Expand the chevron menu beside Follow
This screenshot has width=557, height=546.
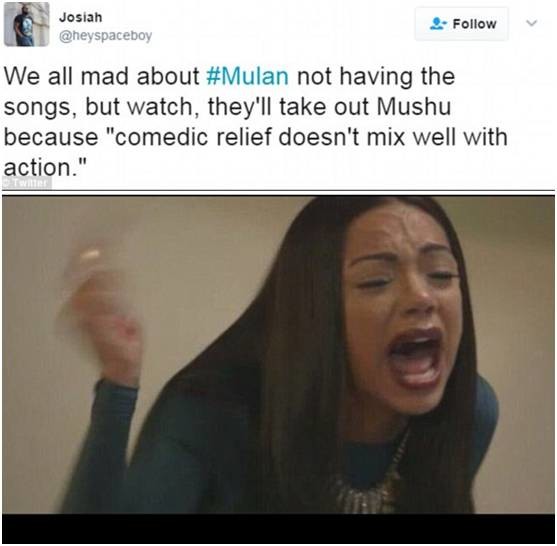pos(531,23)
